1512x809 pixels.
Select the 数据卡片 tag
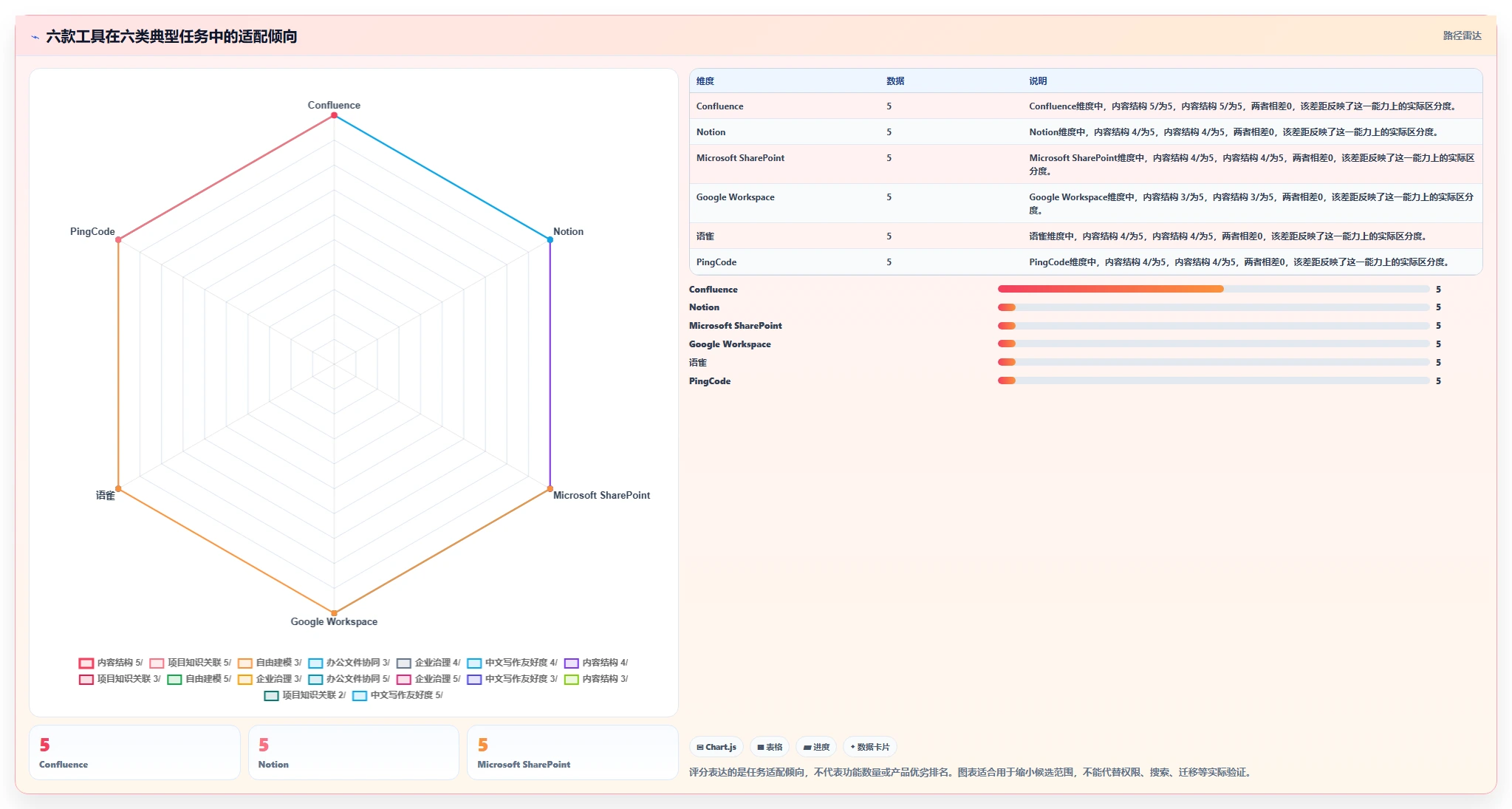(x=869, y=747)
